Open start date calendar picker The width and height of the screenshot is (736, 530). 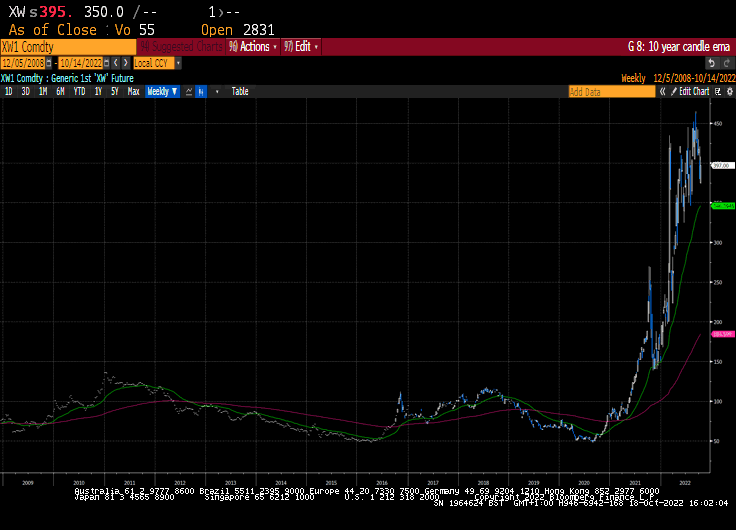coord(49,63)
